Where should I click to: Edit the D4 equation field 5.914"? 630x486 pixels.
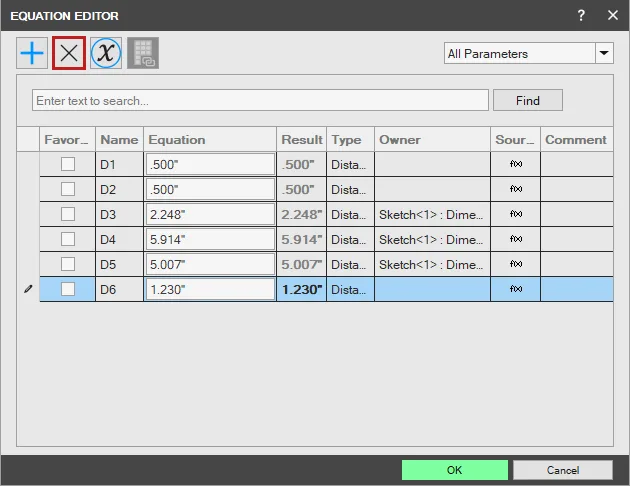click(210, 239)
